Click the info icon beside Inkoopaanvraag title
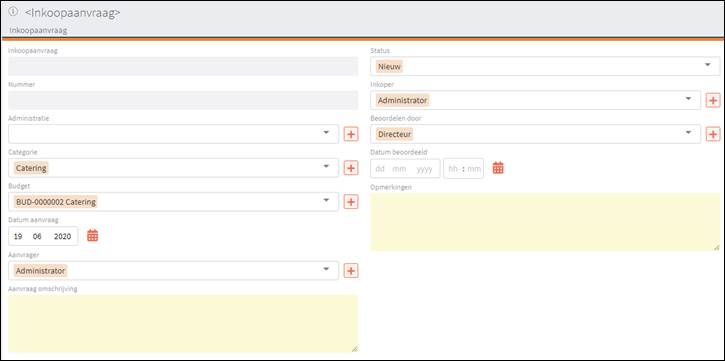Image resolution: width=725 pixels, height=361 pixels. tap(13, 12)
